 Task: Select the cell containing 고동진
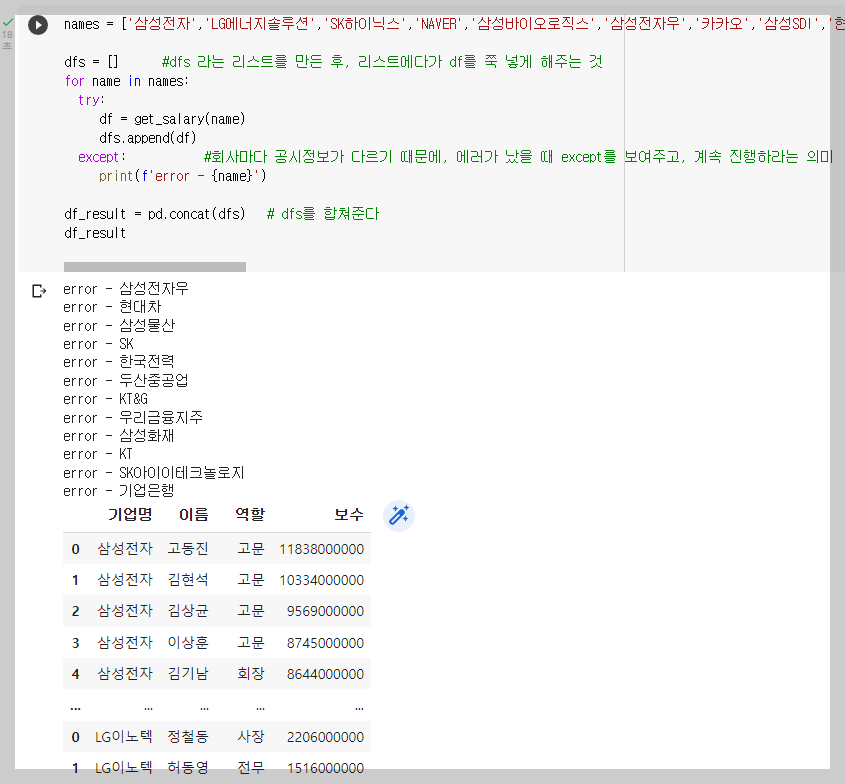click(188, 549)
